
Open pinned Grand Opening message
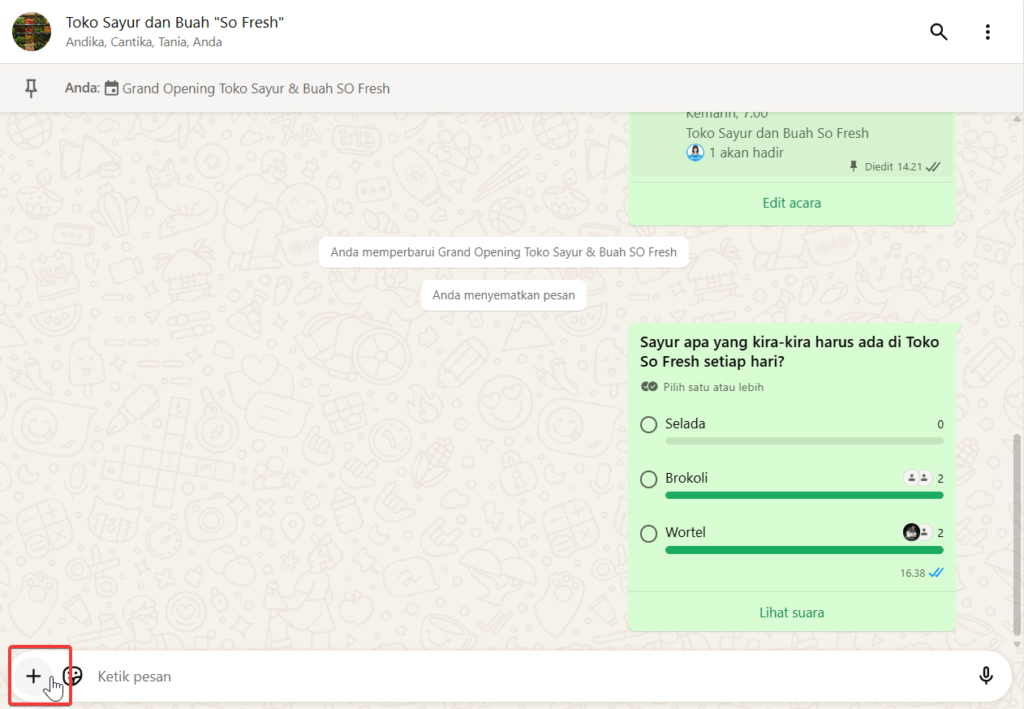(255, 89)
